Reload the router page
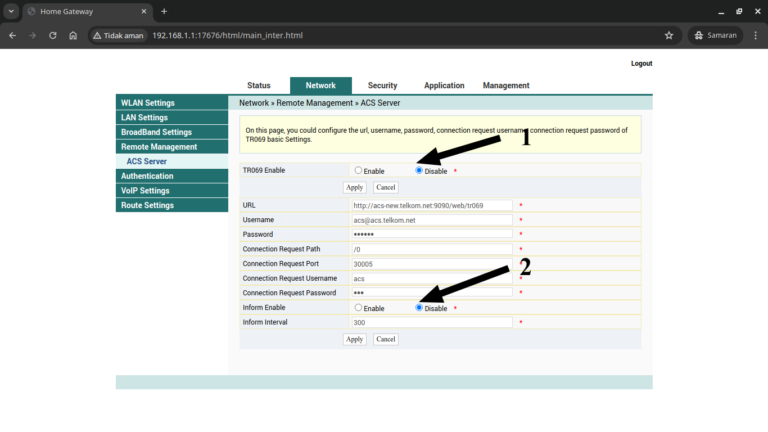 (x=52, y=35)
